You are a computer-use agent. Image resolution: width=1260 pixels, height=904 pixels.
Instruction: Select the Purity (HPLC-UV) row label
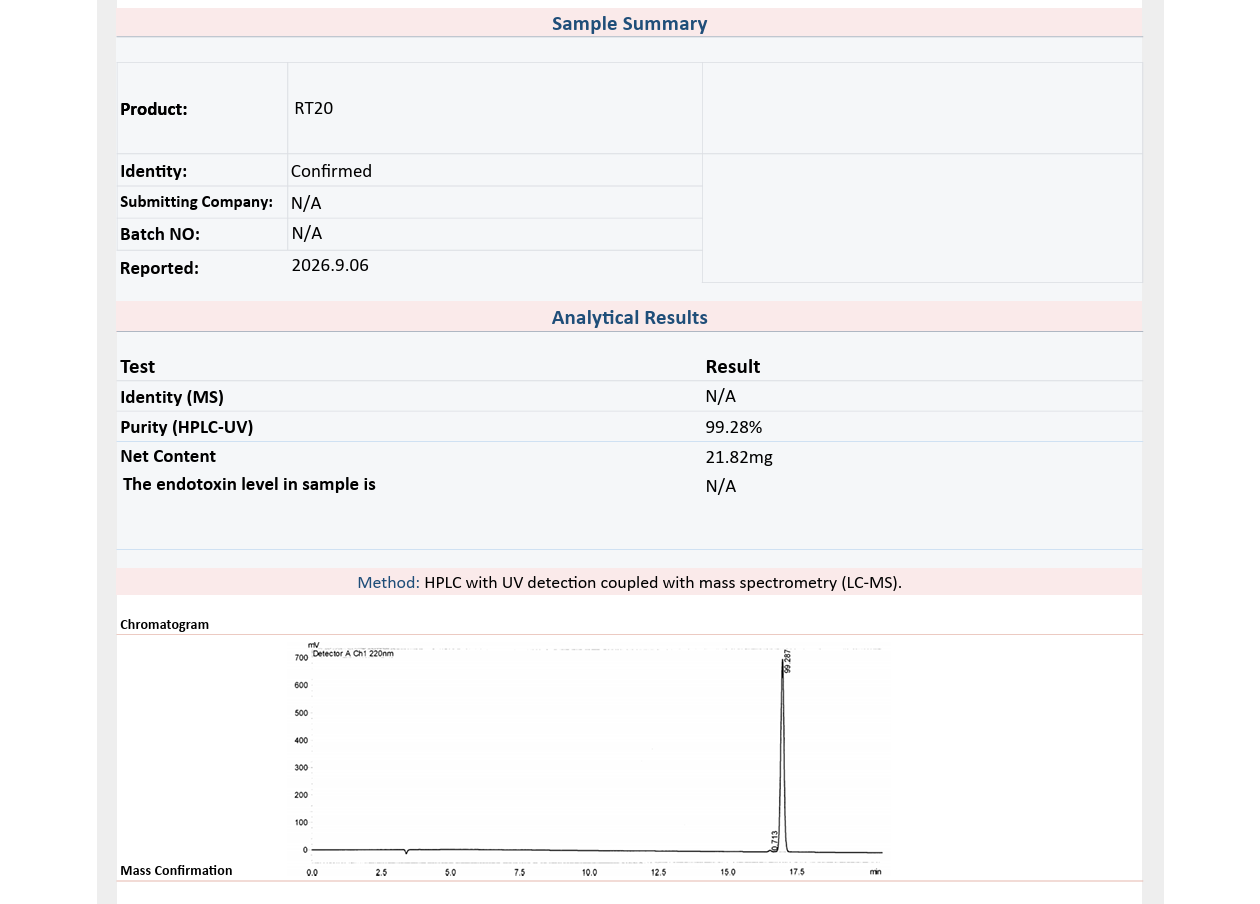(186, 427)
